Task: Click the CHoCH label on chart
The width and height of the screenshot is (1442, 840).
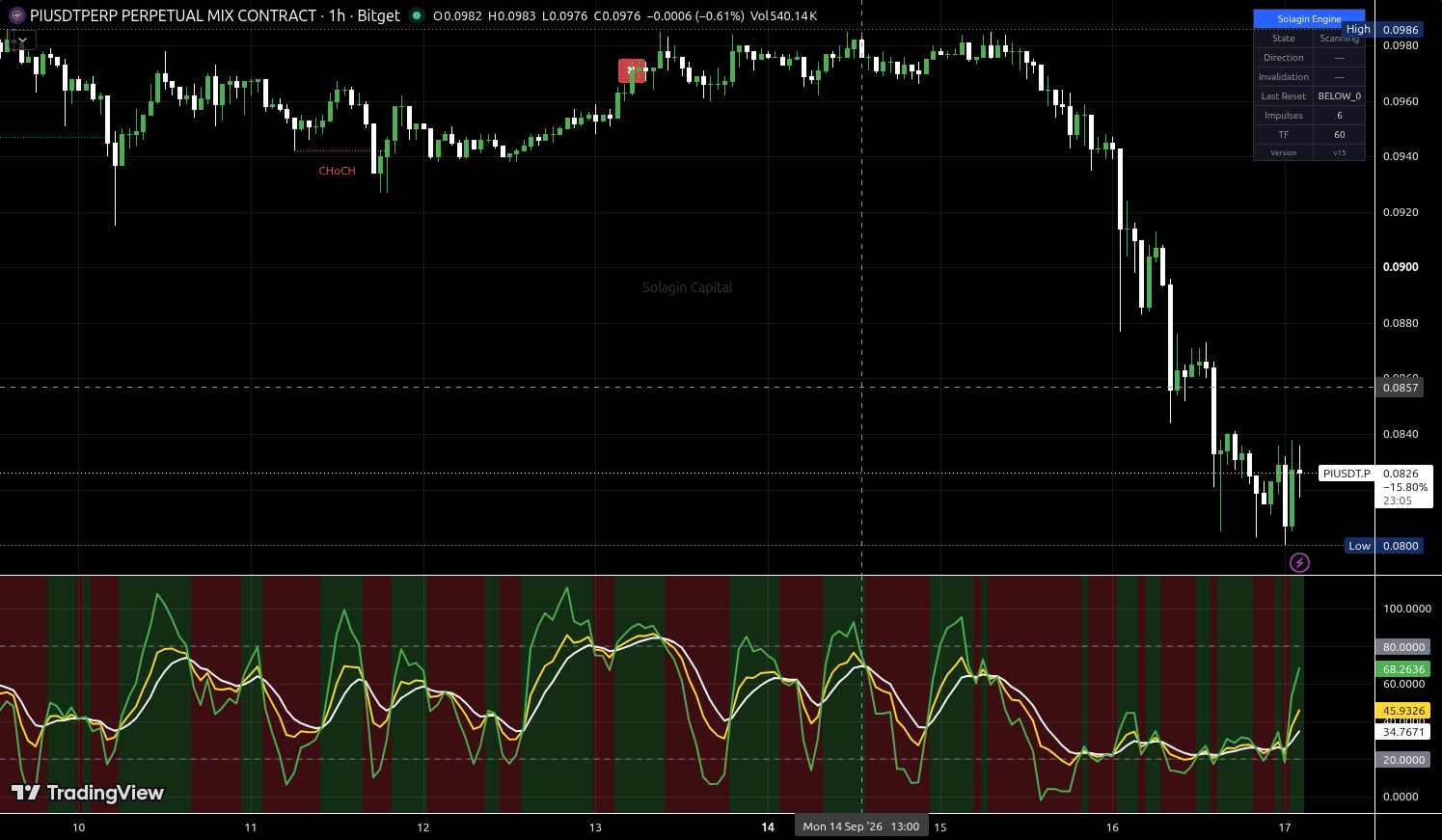Action: [338, 171]
